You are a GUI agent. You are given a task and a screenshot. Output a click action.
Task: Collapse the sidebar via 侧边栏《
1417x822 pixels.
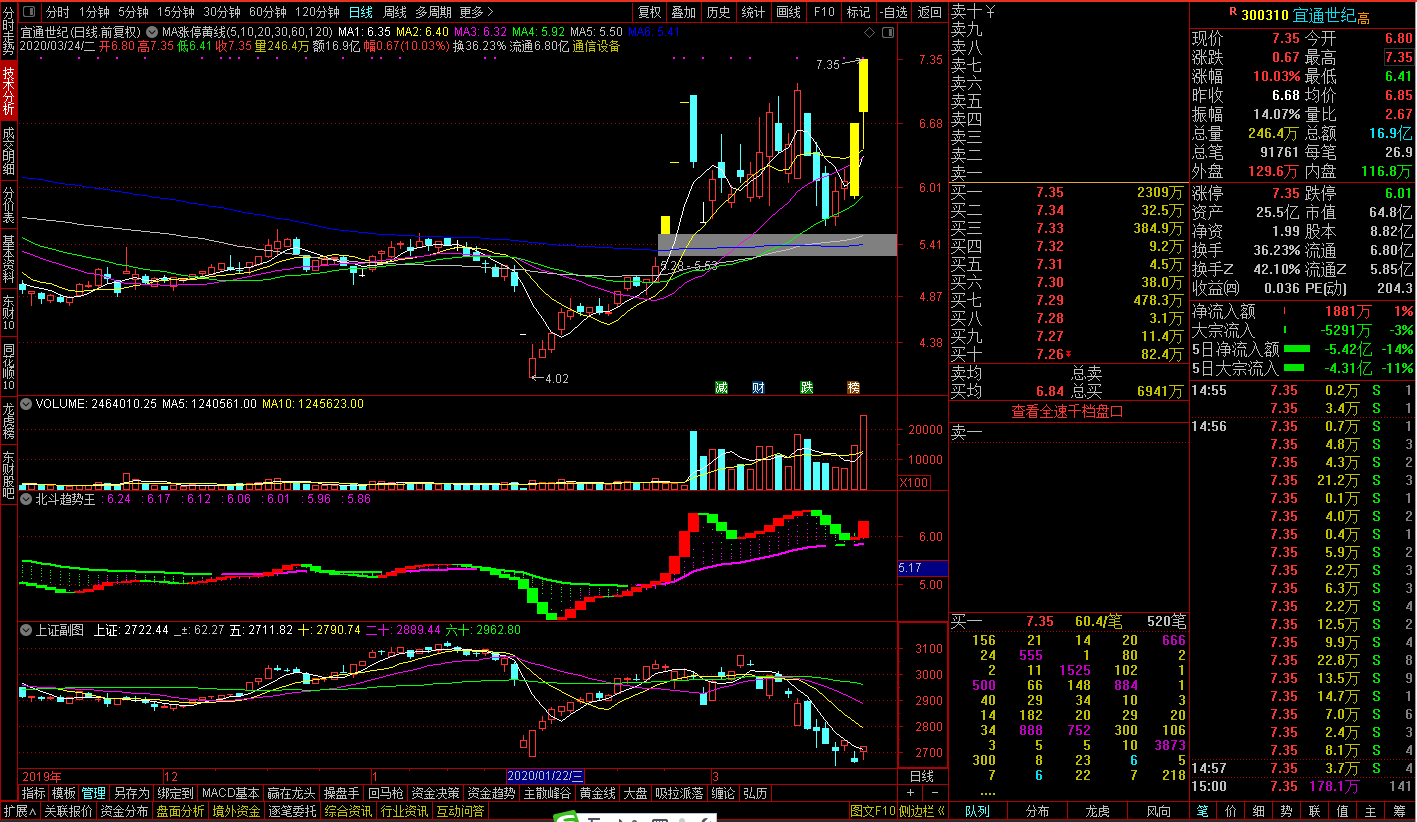click(922, 811)
